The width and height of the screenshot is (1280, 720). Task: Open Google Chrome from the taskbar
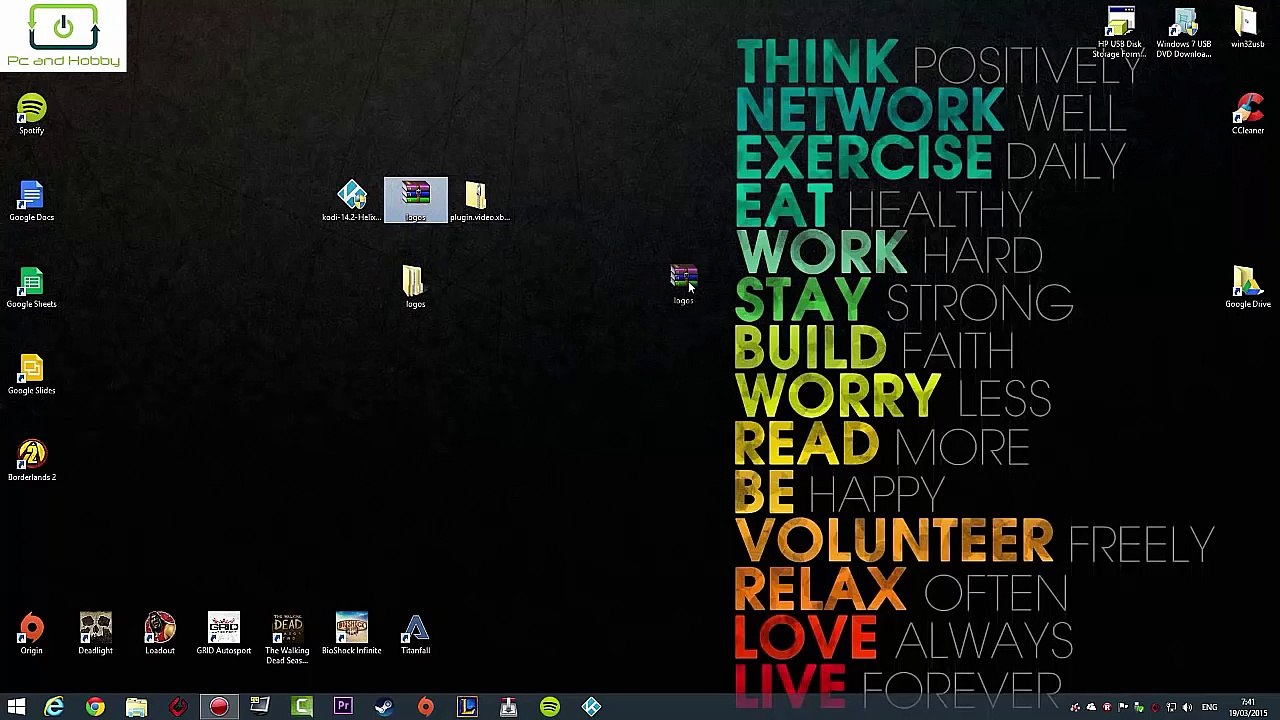pyautogui.click(x=95, y=708)
